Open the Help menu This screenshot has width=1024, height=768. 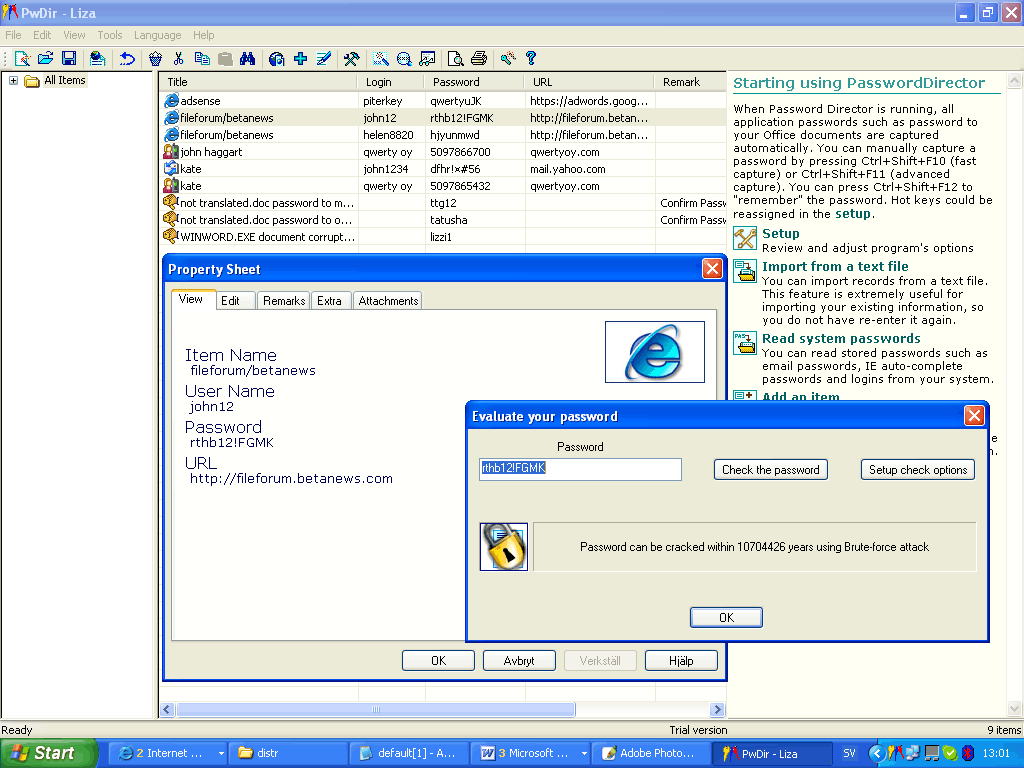(203, 35)
